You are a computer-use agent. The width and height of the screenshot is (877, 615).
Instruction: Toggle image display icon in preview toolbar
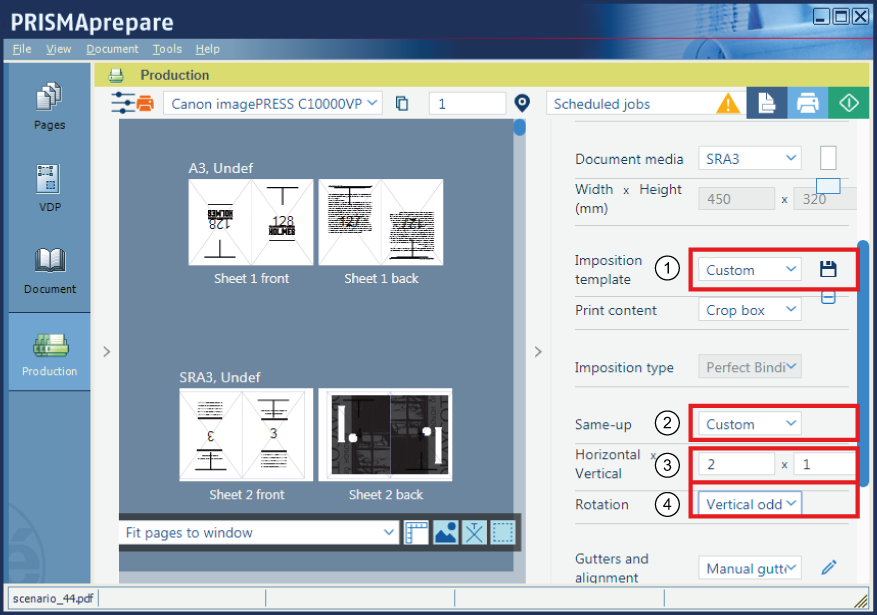click(x=446, y=533)
